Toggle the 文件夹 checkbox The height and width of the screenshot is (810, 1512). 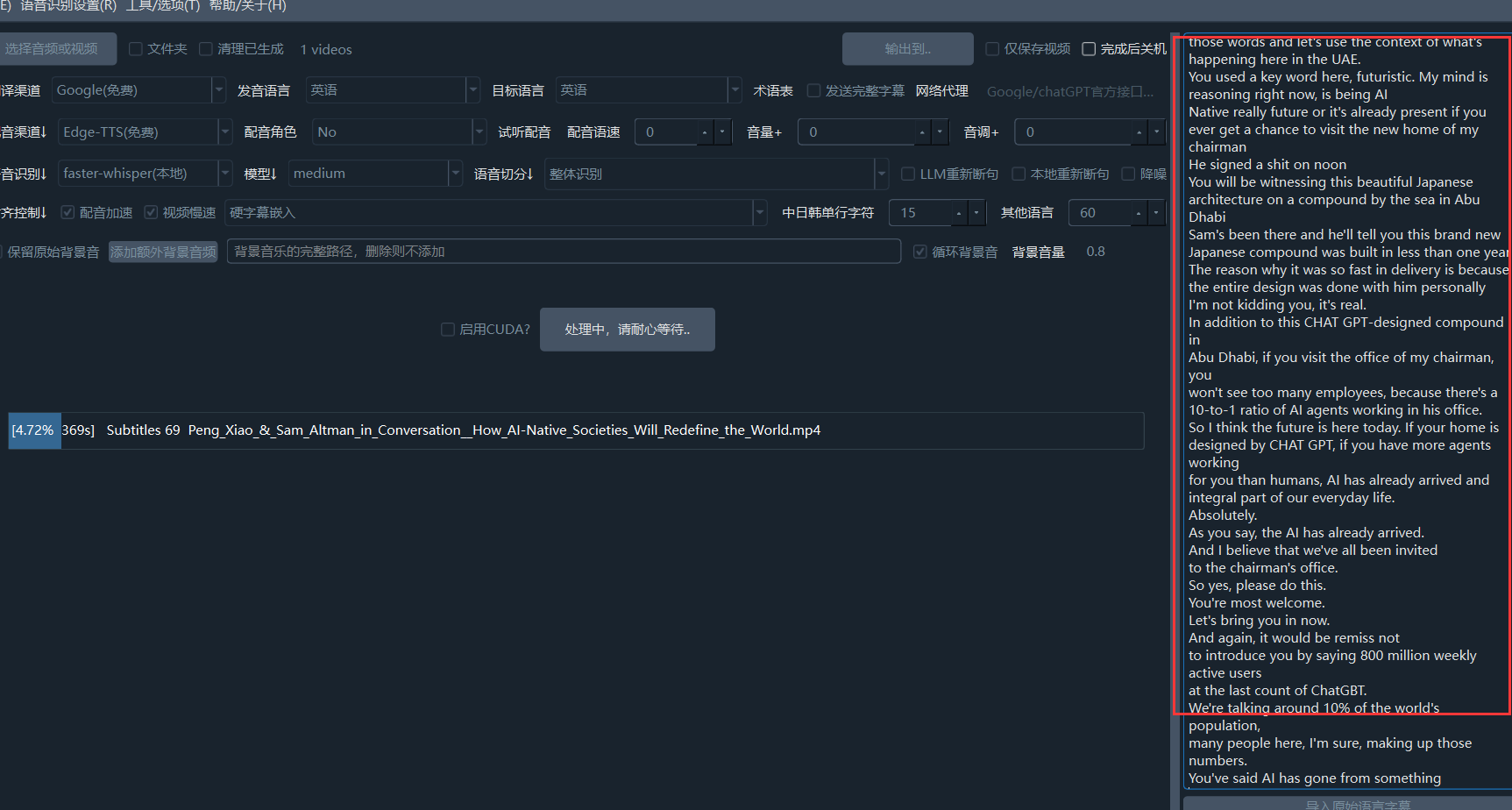(x=136, y=49)
